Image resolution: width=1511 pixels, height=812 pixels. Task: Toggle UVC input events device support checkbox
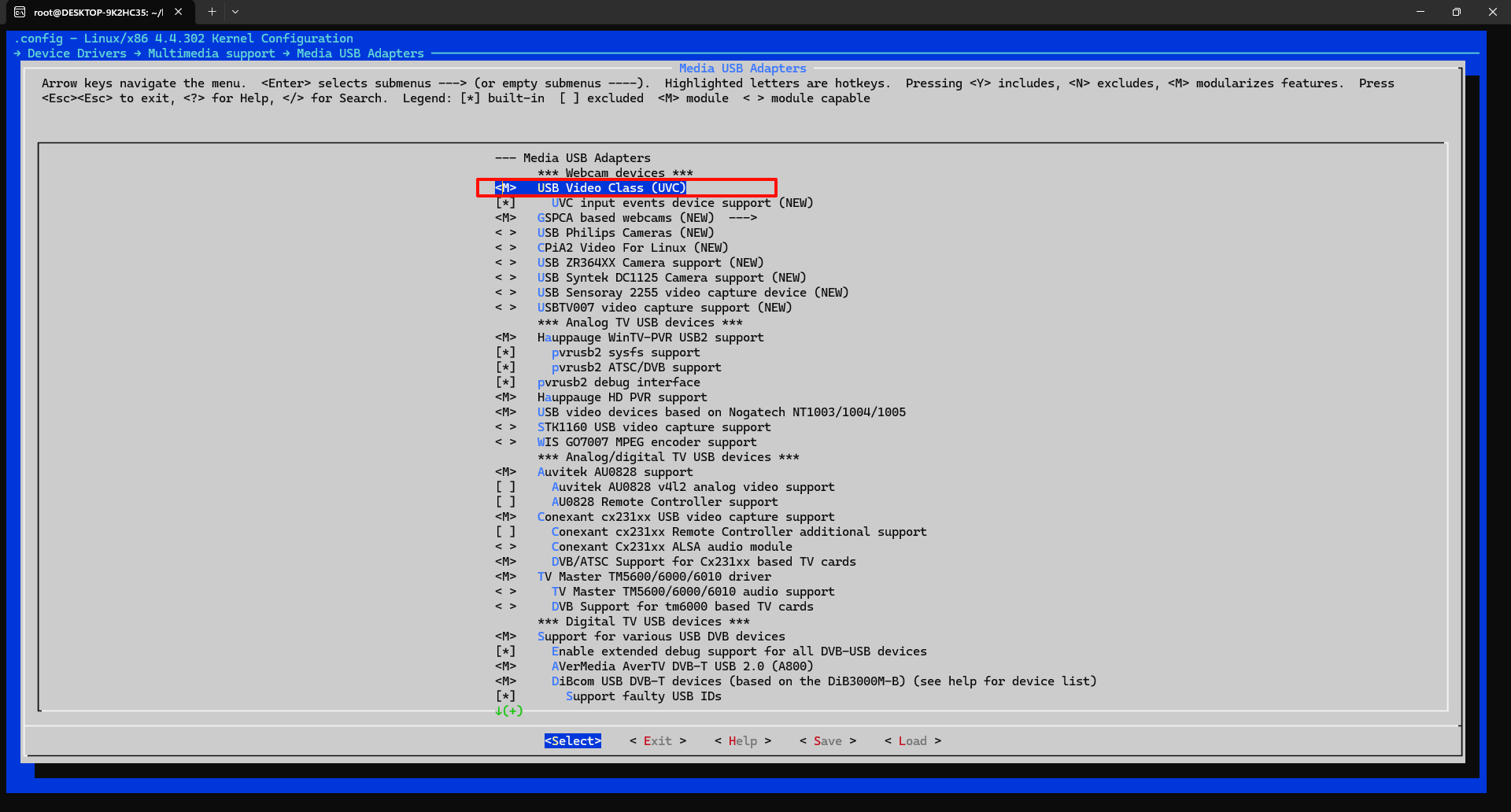505,203
